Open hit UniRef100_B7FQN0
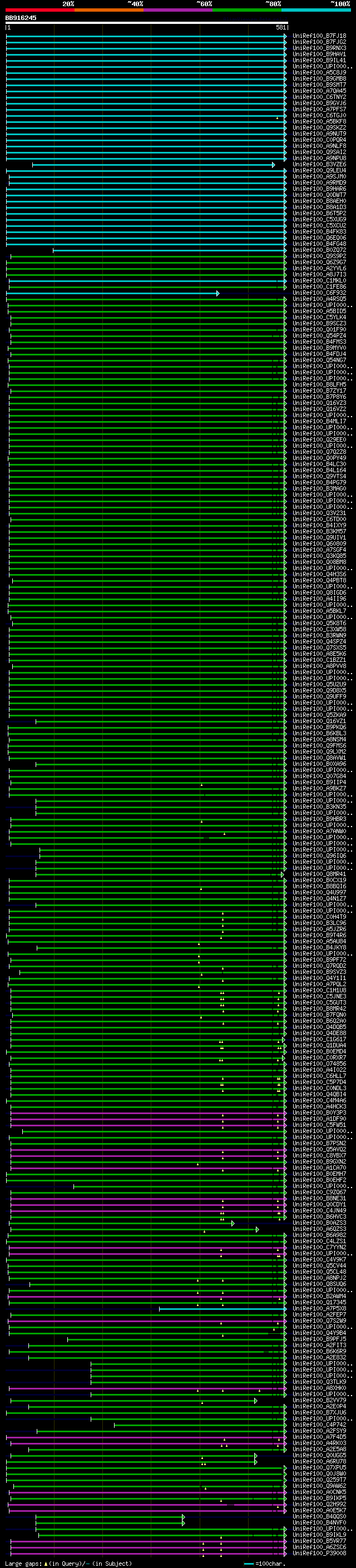Image resolution: width=356 pixels, height=1568 pixels. [x=319, y=1015]
